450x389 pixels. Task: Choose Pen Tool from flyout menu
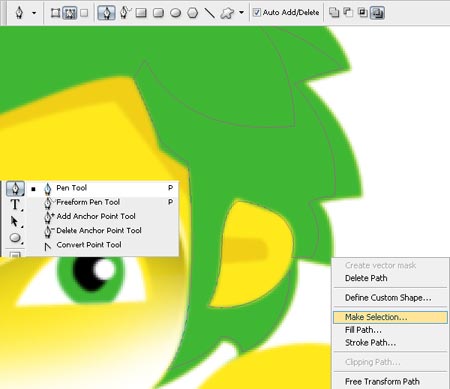click(103, 188)
